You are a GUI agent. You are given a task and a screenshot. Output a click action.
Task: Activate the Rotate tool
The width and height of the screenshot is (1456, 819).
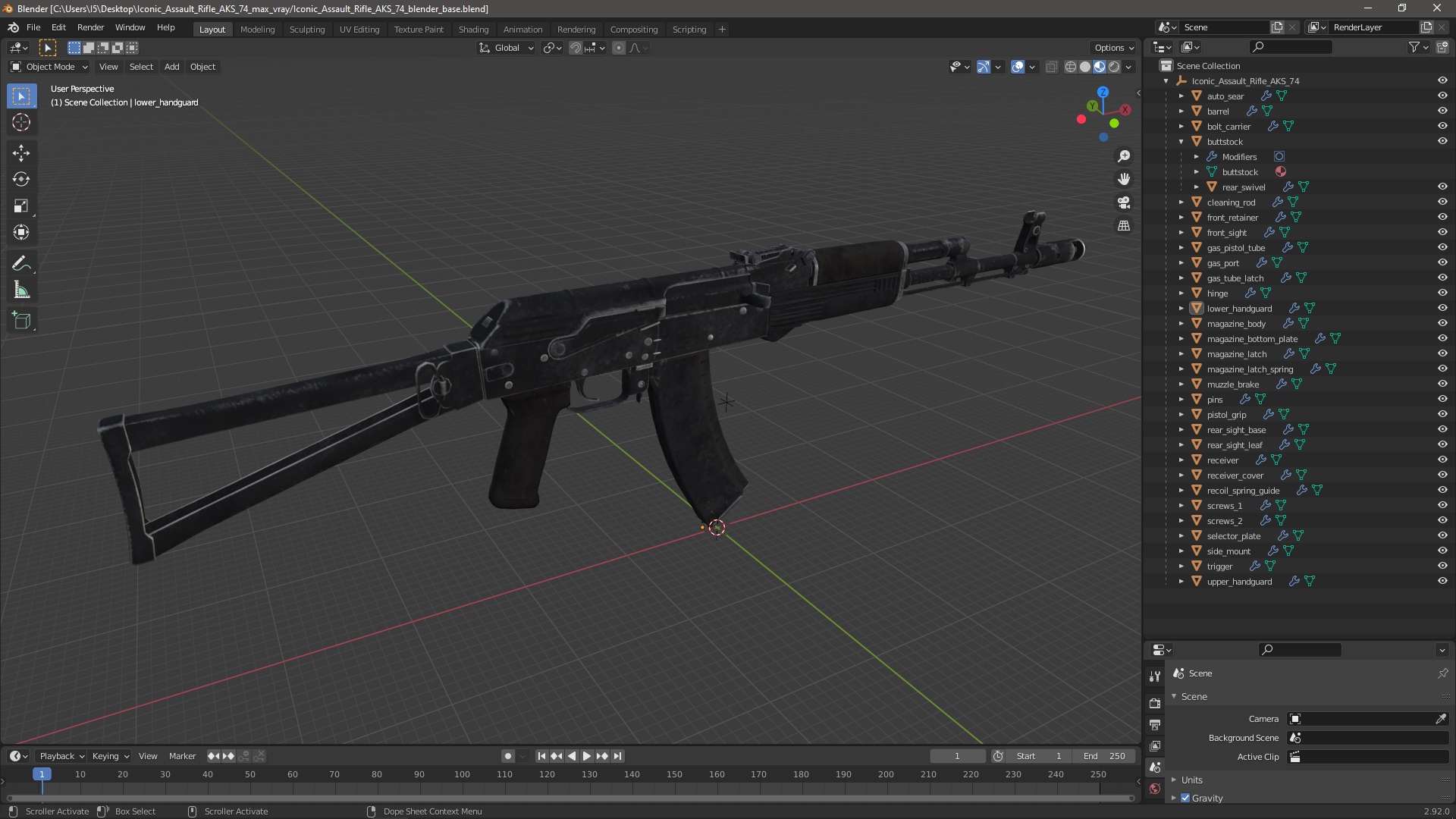21,180
